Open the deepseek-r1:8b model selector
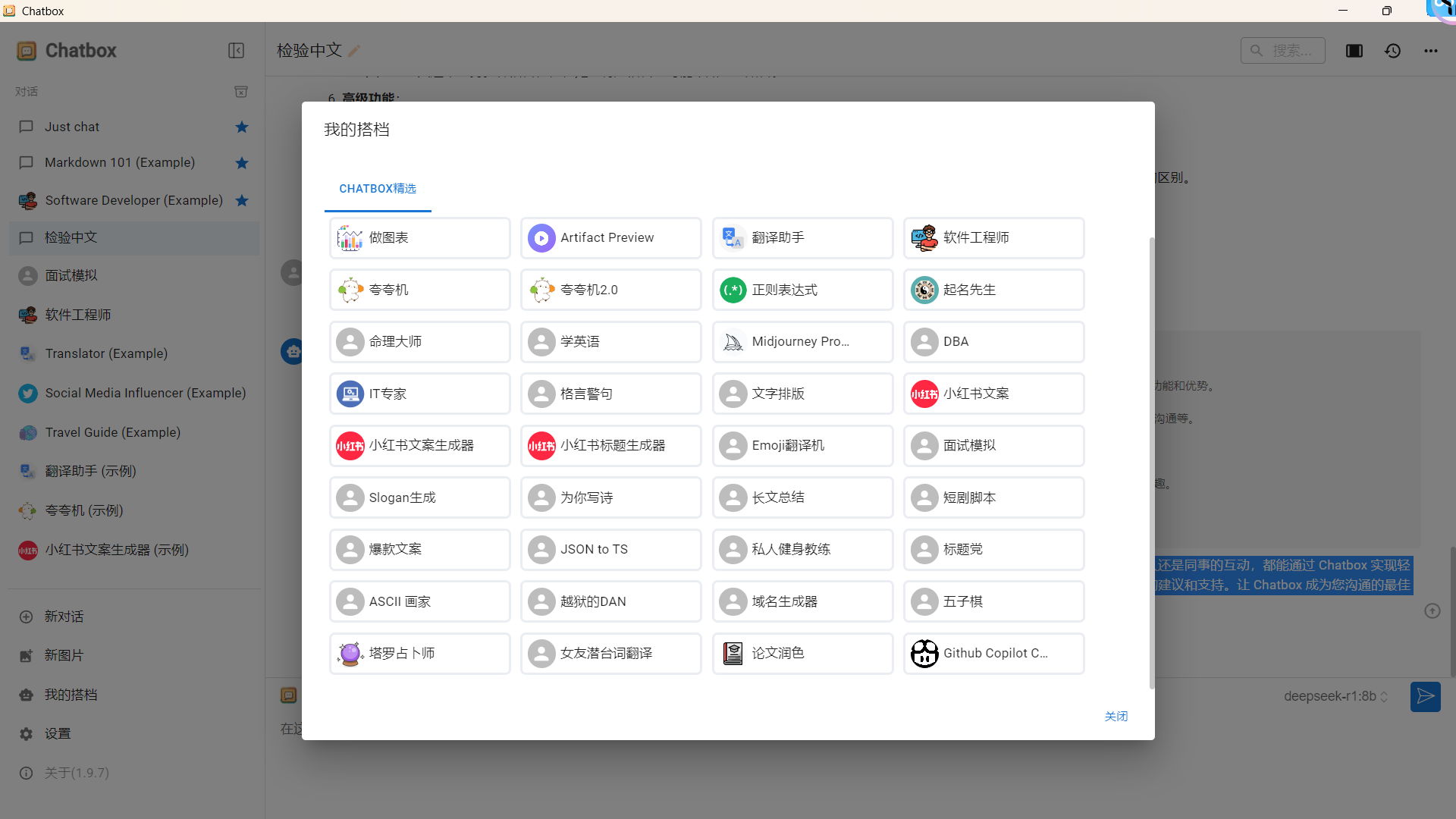 (x=1335, y=697)
